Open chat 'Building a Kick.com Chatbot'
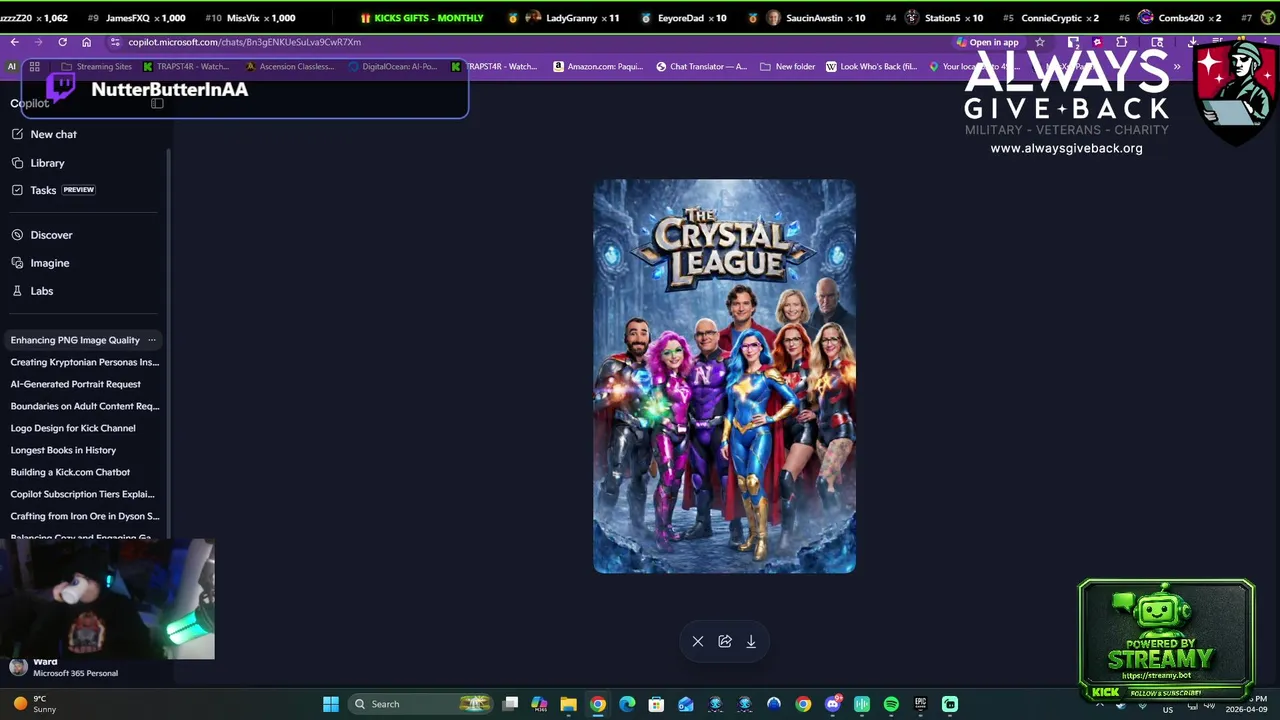 pos(70,472)
